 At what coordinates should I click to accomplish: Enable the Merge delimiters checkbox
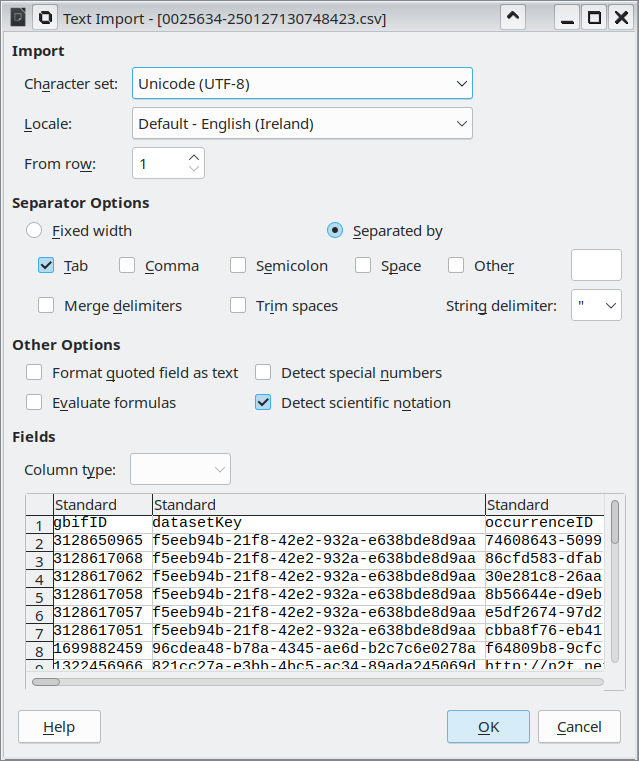pyautogui.click(x=46, y=306)
